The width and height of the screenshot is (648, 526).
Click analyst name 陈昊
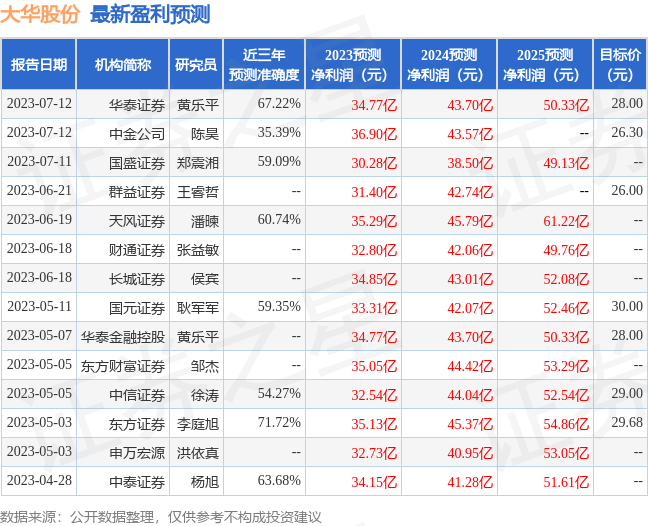(x=205, y=133)
